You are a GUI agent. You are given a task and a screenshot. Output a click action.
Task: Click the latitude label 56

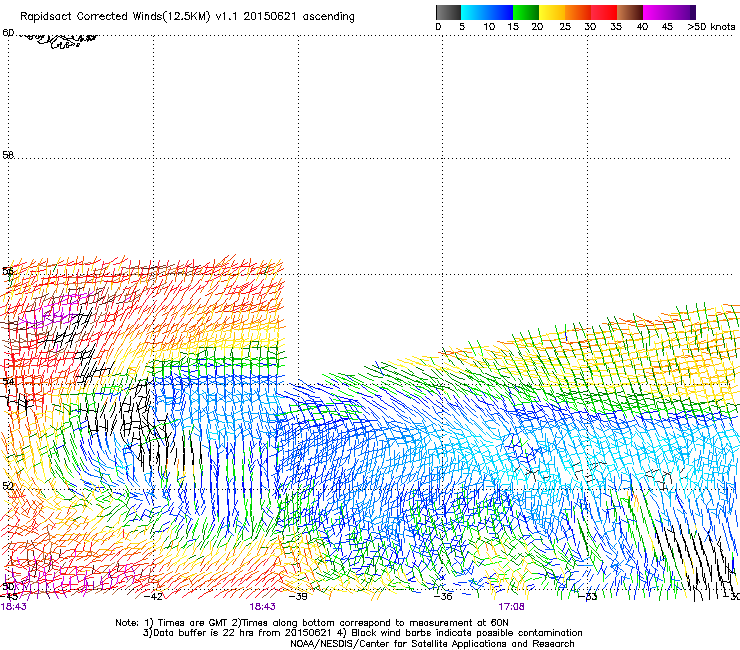tap(8, 271)
